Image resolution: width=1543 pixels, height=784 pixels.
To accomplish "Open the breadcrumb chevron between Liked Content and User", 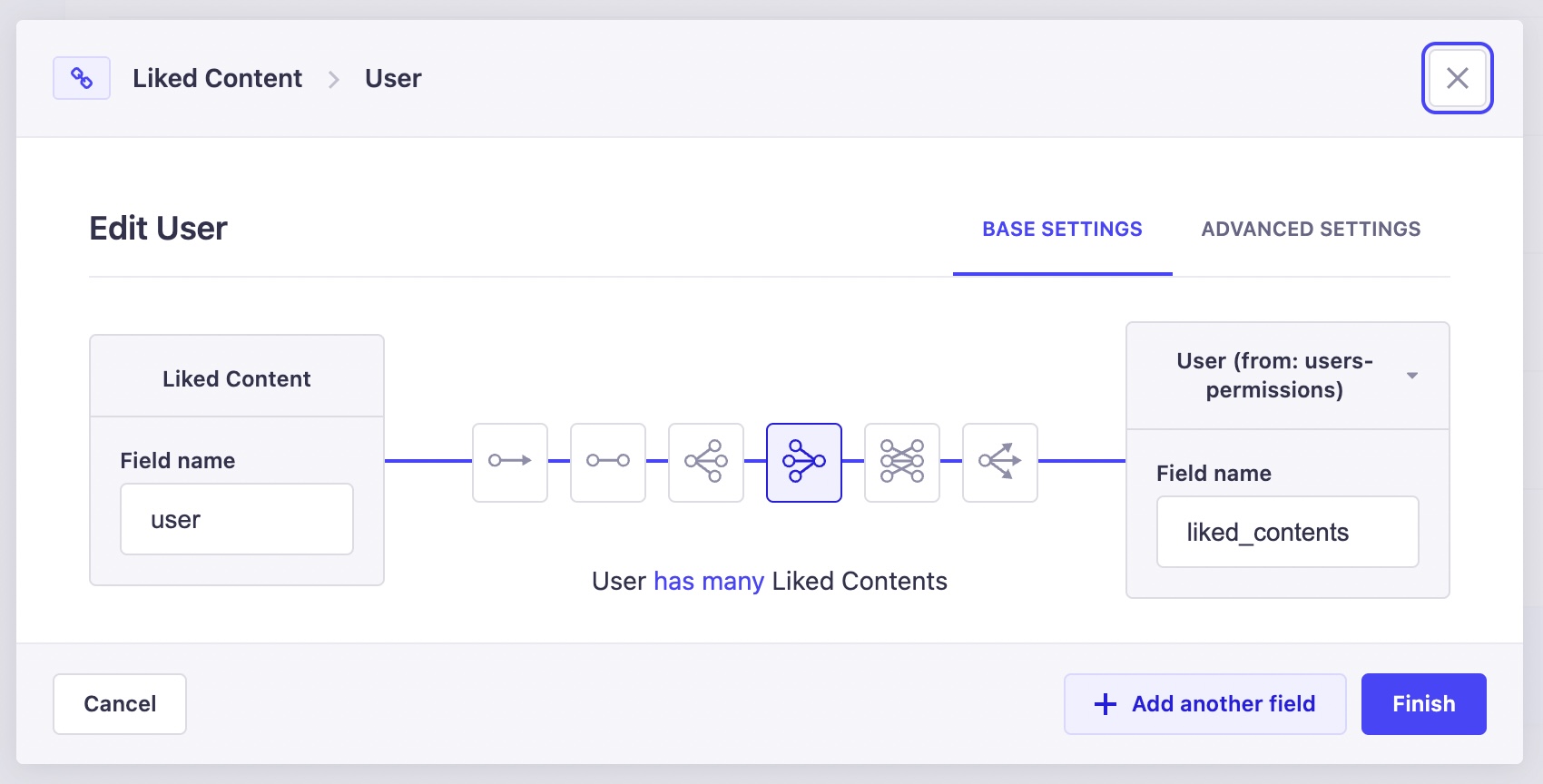I will pyautogui.click(x=334, y=79).
